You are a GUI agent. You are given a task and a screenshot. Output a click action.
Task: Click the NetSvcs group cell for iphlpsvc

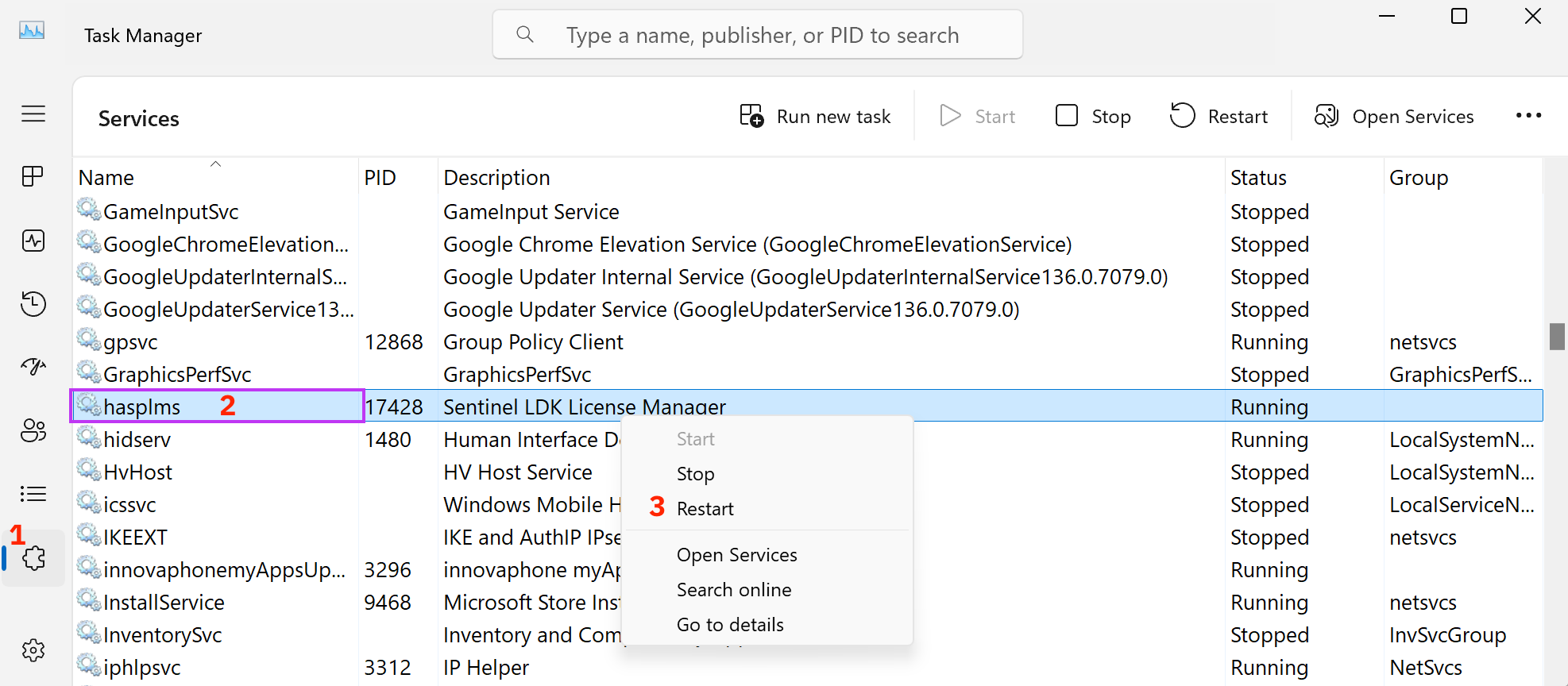coord(1425,668)
